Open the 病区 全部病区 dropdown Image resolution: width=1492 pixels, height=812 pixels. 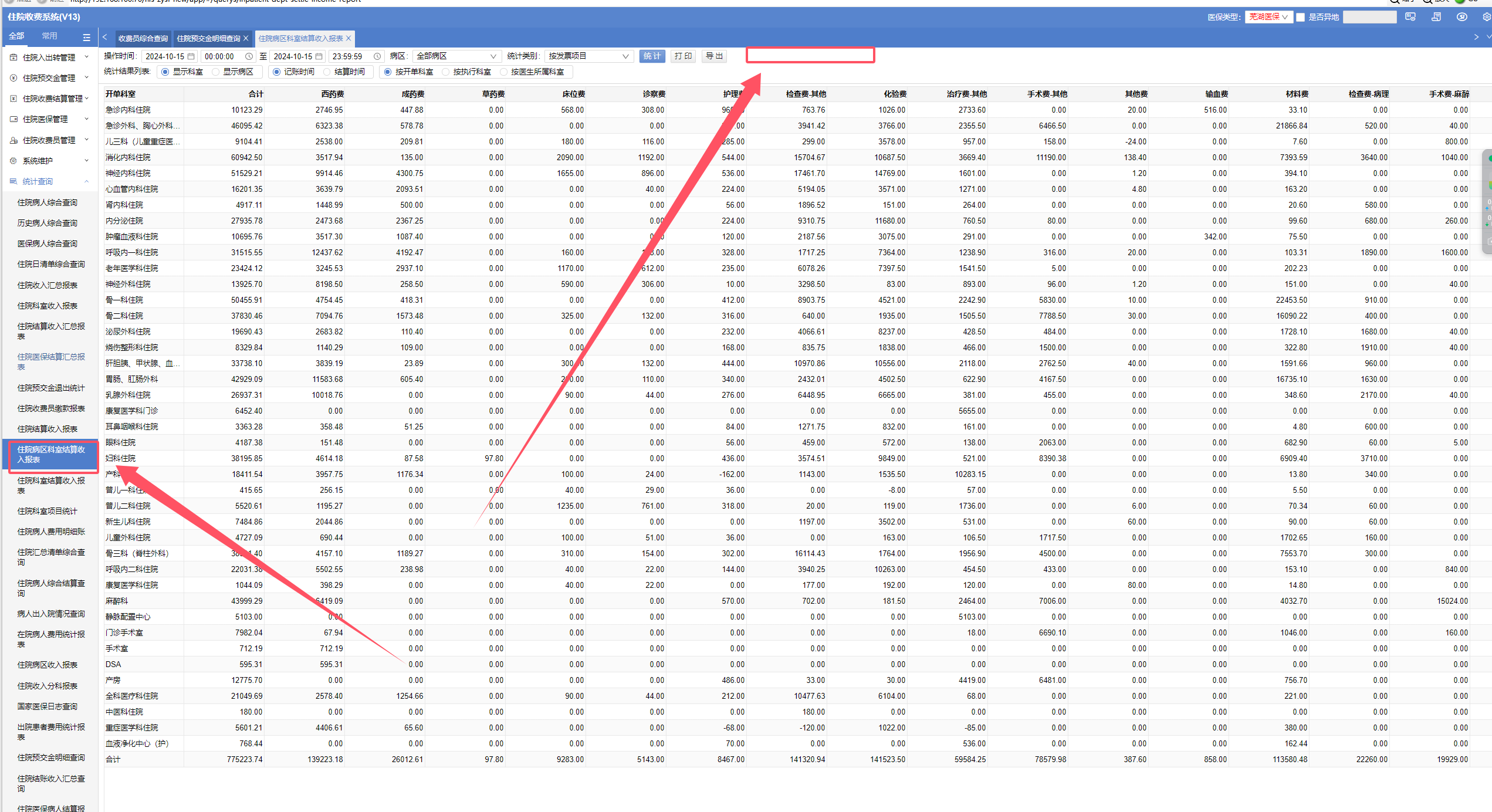coord(455,56)
